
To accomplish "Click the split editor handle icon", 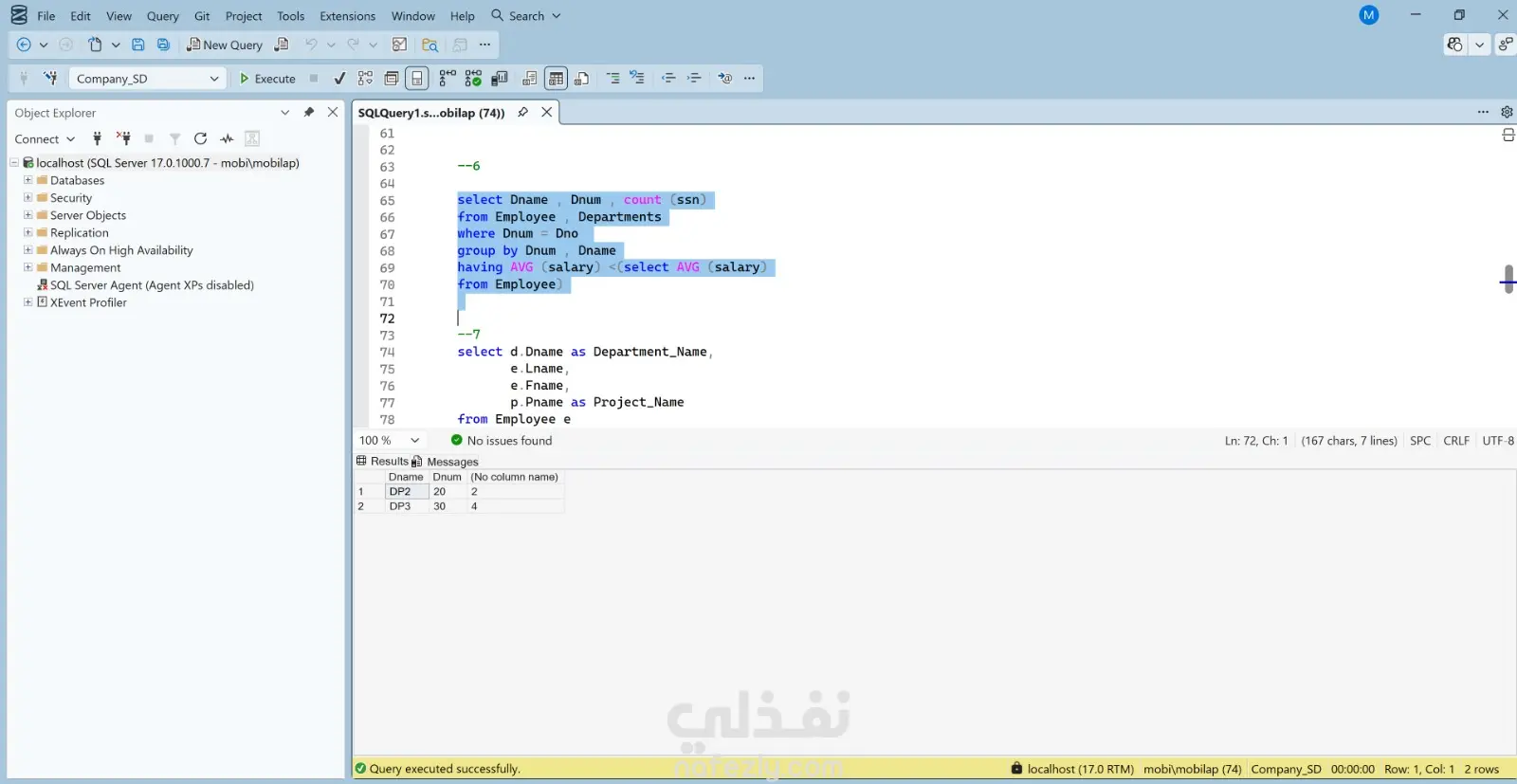I will coord(1508,136).
